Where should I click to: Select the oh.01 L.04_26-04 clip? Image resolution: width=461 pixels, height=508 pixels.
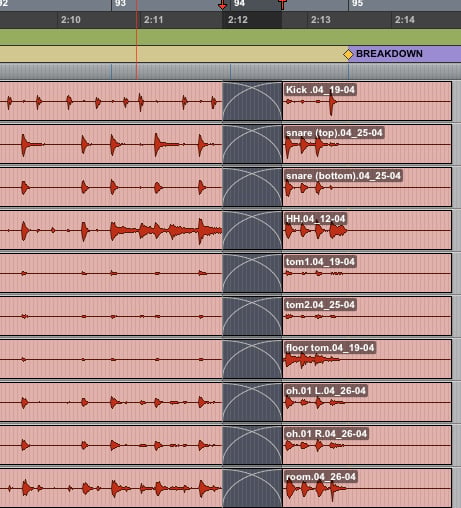(x=367, y=402)
